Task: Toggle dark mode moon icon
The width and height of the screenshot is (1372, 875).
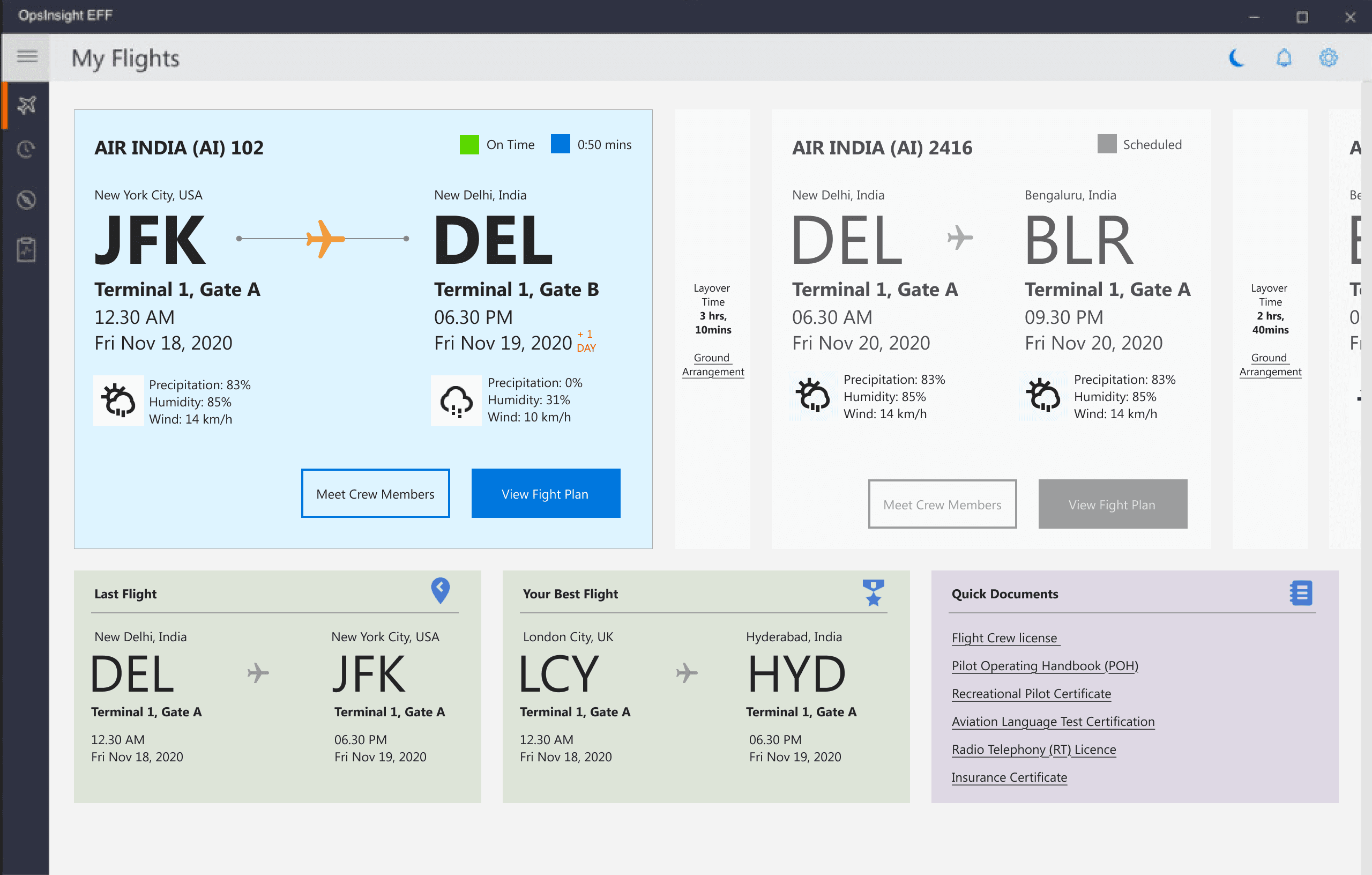Action: pos(1236,57)
